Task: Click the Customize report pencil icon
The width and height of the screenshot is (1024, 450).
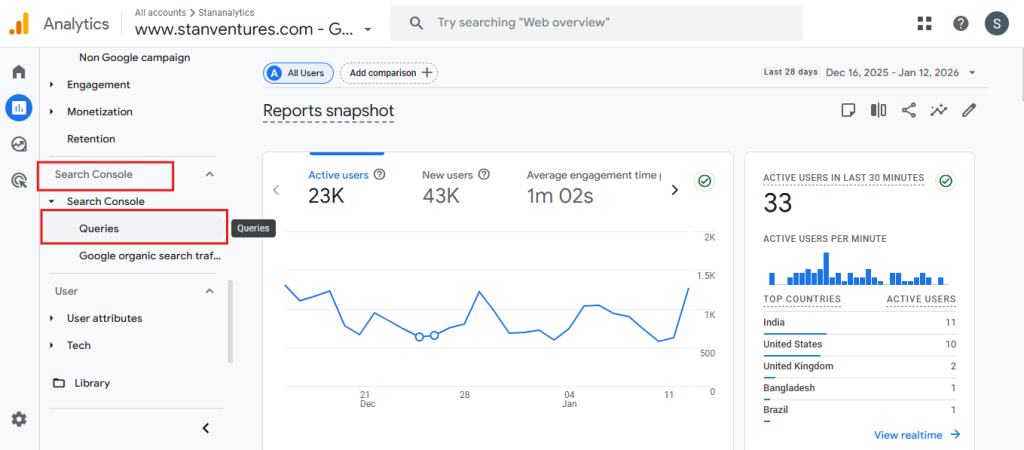Action: pyautogui.click(x=969, y=110)
